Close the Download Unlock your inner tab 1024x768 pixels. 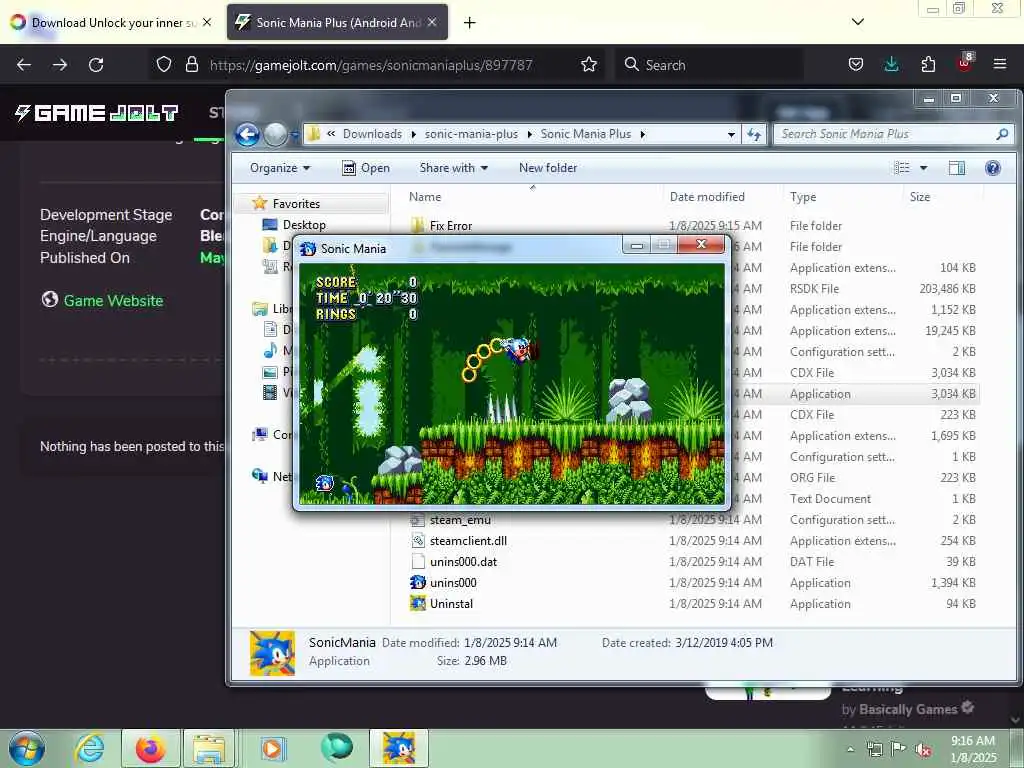pyautogui.click(x=207, y=22)
